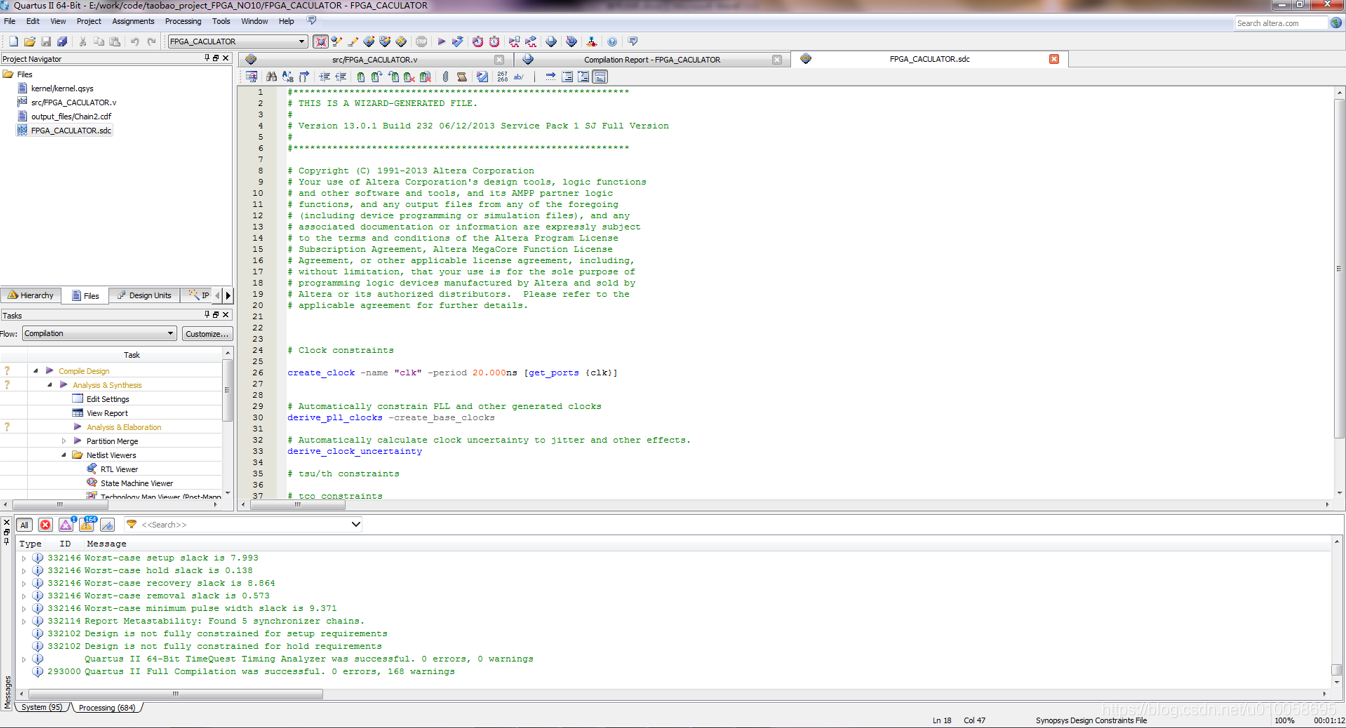Click the Save All toolbar icon
1346x728 pixels.
pos(62,42)
